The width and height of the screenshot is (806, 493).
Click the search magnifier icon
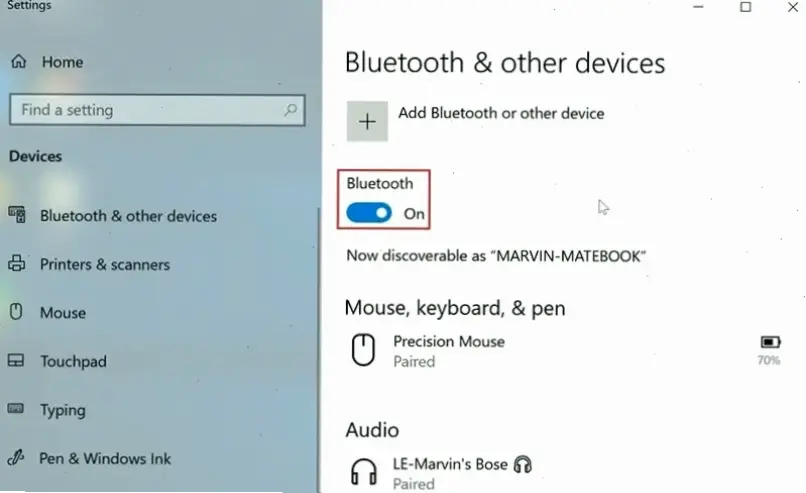pyautogui.click(x=291, y=110)
